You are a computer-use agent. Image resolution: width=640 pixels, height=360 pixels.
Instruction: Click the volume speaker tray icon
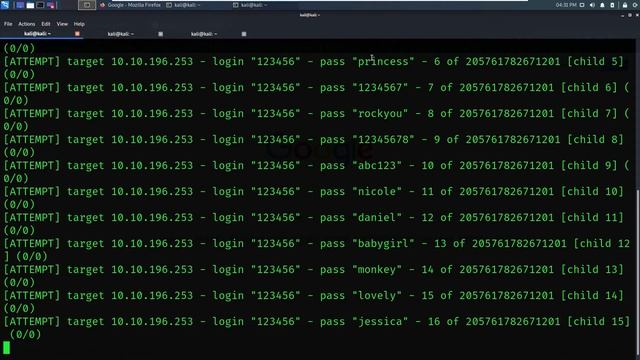coord(592,5)
